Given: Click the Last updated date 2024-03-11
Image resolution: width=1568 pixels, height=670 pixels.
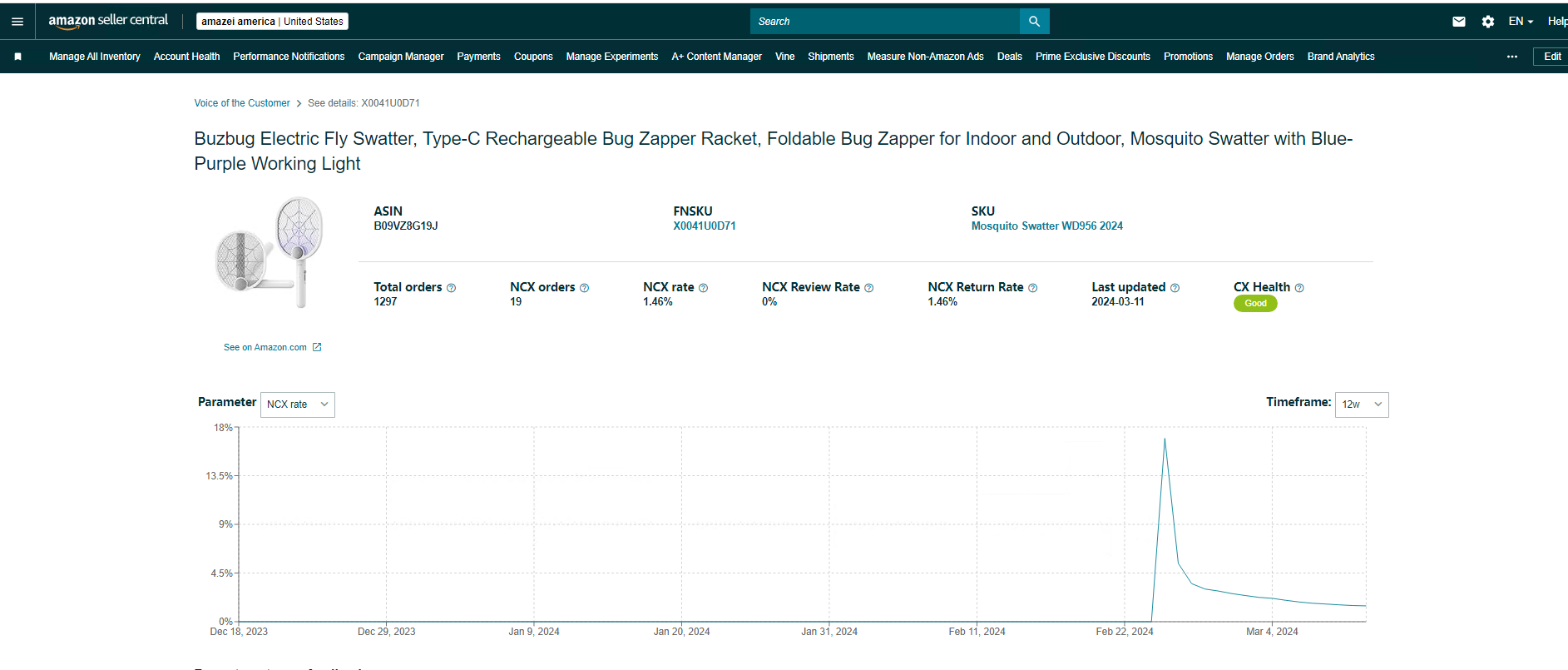Looking at the screenshot, I should tap(1118, 301).
